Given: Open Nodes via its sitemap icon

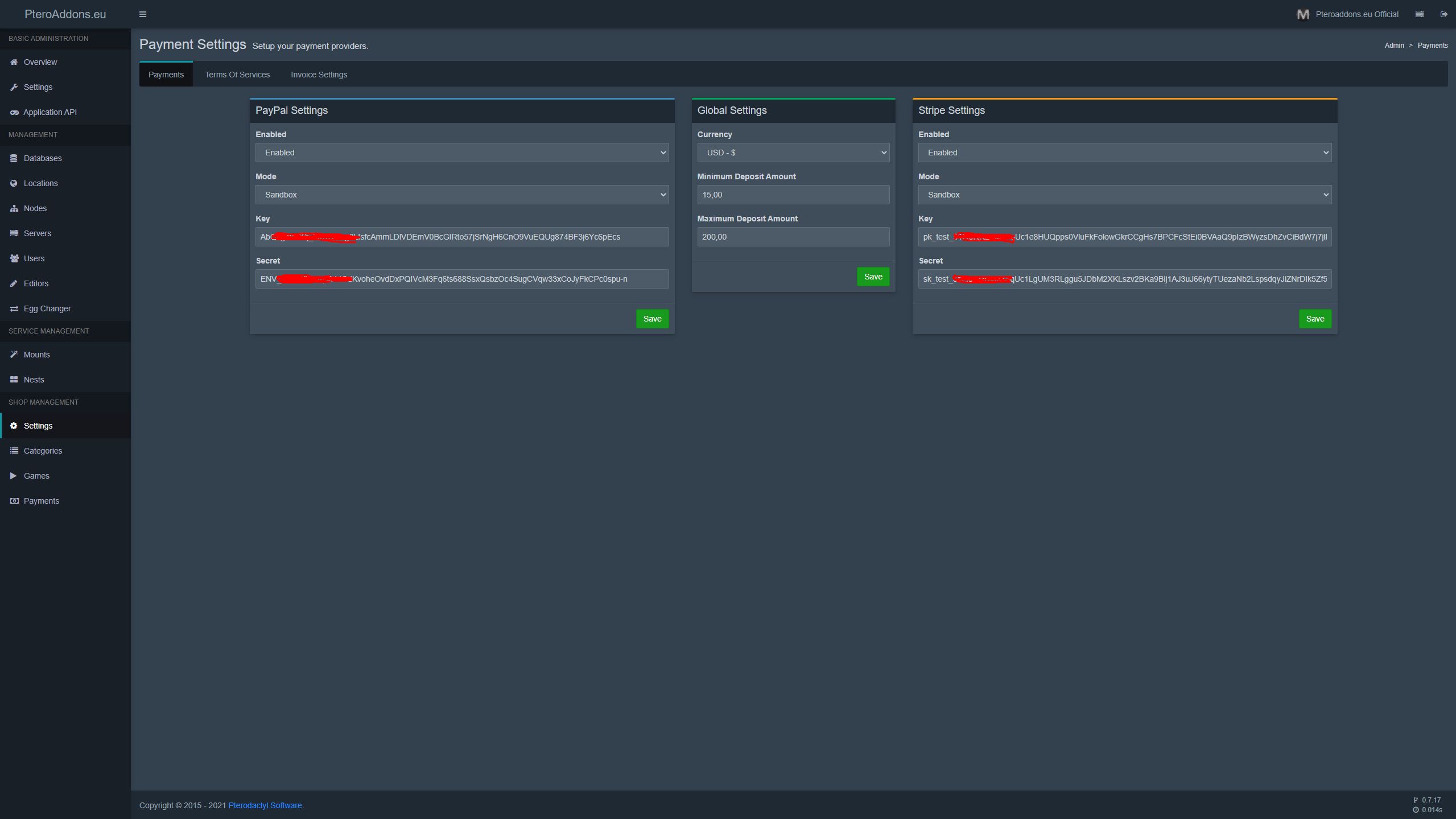Looking at the screenshot, I should point(14,208).
